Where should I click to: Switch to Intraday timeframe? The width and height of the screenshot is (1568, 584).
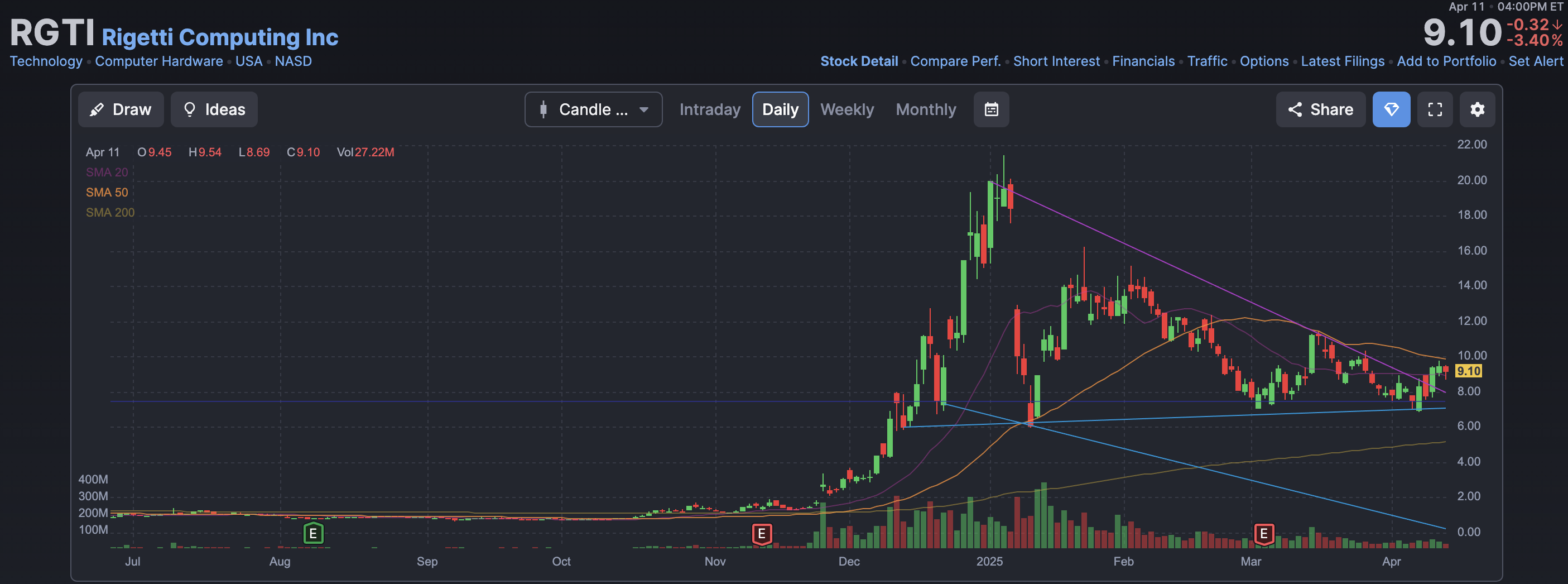point(710,109)
